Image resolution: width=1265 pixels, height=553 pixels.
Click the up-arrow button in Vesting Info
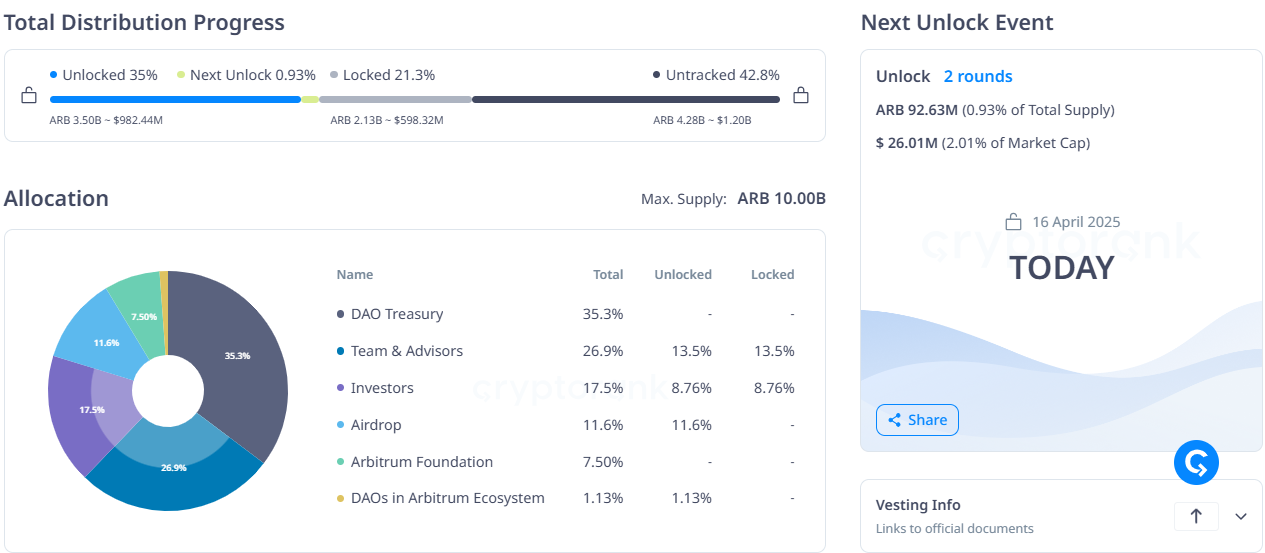click(x=1196, y=516)
